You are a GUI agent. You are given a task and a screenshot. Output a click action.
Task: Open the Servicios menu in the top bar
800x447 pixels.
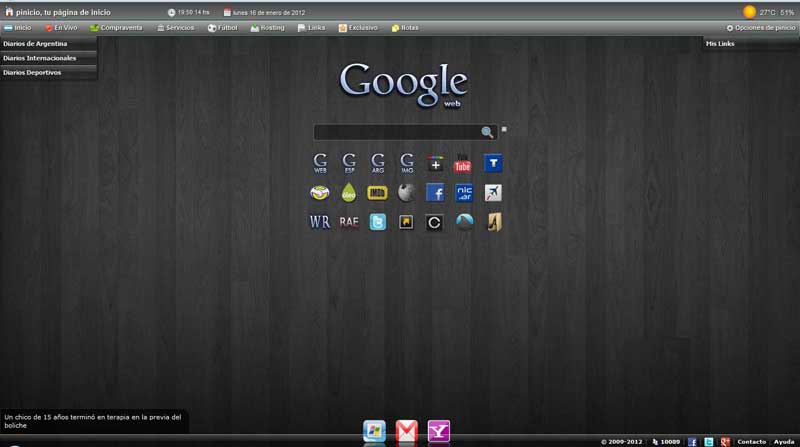[175, 28]
